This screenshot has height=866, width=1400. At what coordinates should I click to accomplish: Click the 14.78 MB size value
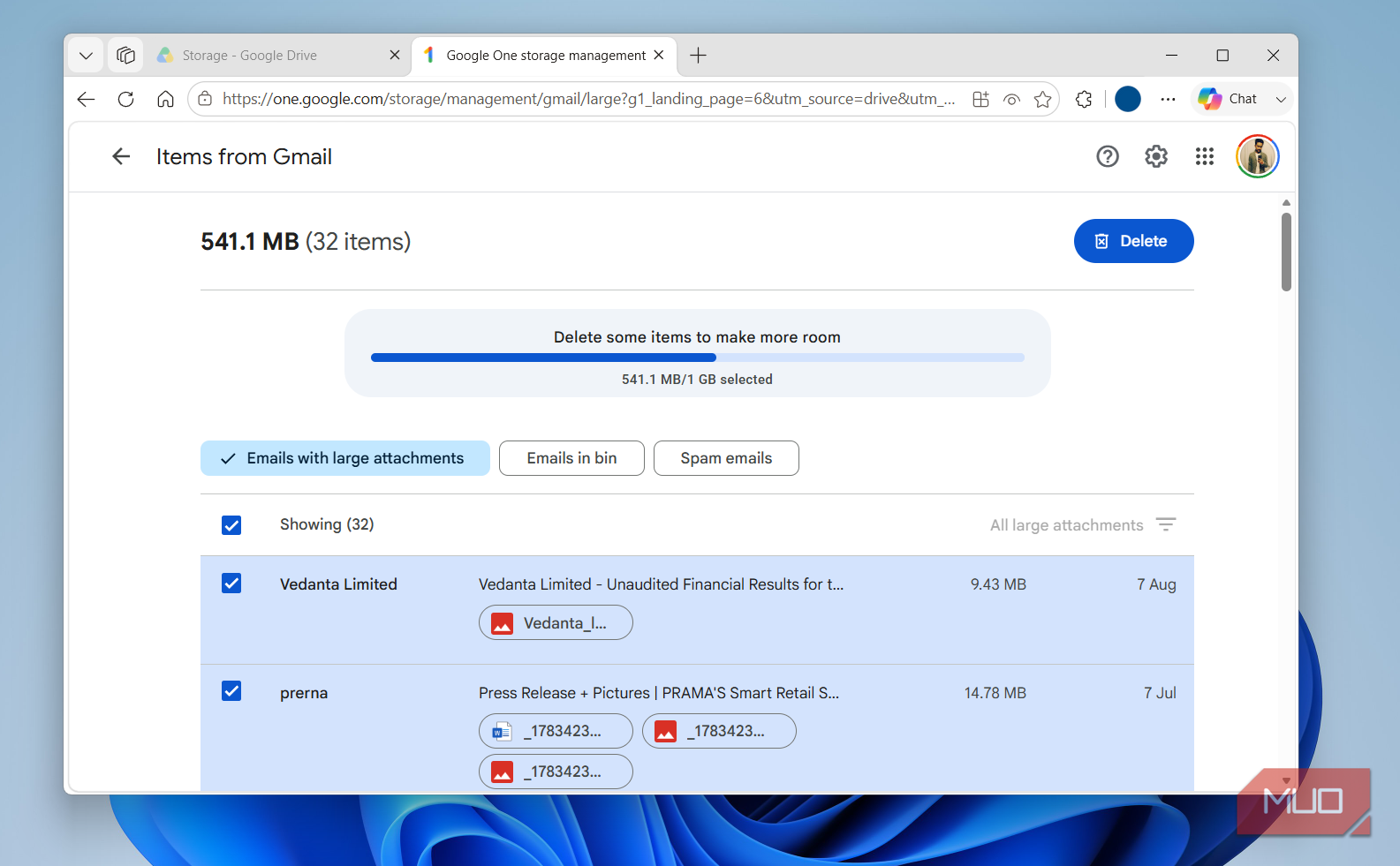995,693
